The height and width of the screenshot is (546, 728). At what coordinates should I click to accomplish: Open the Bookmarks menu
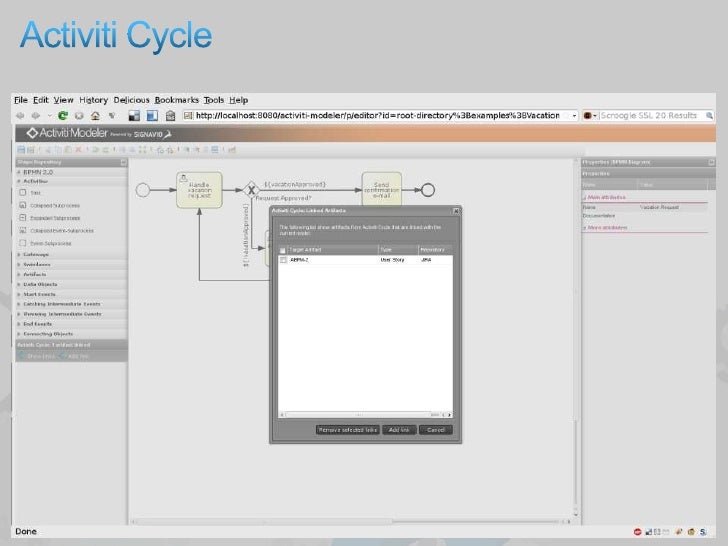click(x=176, y=100)
